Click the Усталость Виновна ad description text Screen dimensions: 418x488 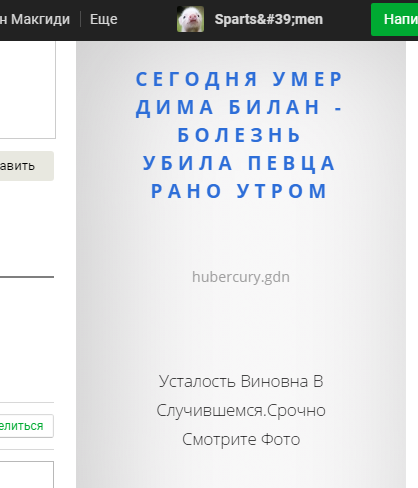[x=241, y=410]
